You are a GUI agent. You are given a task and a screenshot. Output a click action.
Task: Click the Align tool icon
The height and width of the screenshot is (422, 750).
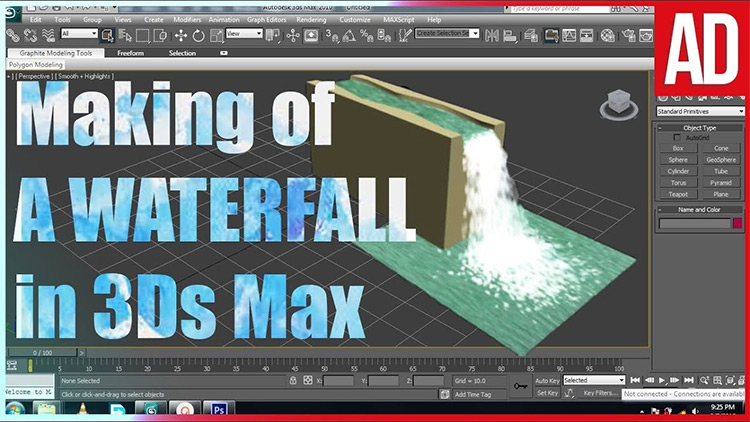pos(510,35)
